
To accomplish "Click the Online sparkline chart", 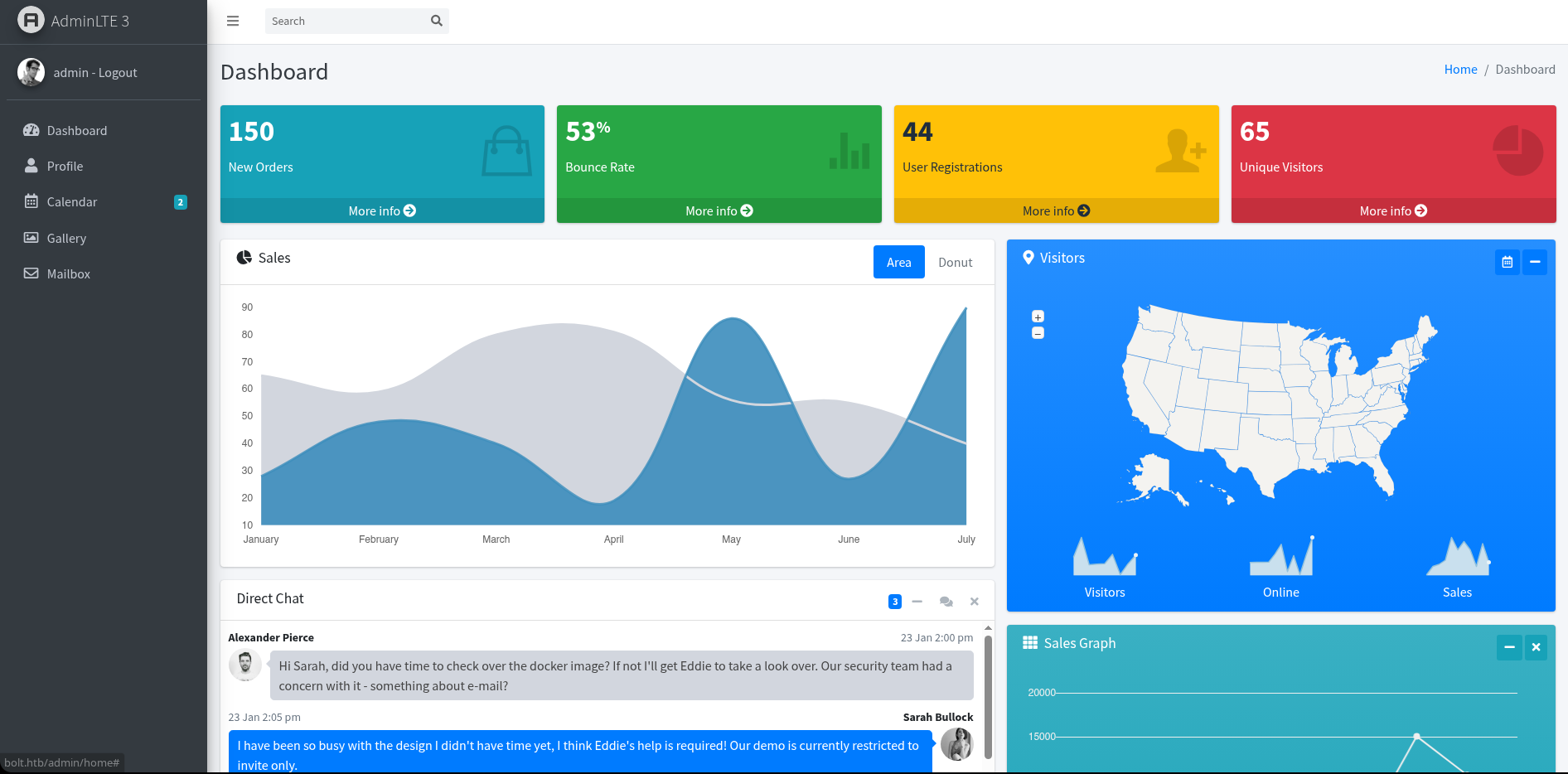I will pos(1281,556).
